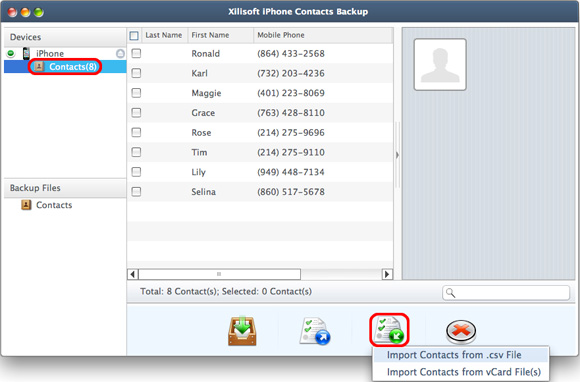Viewport: 580px width, 382px height.
Task: Click the eject icon beside iPhone
Action: pyautogui.click(x=120, y=54)
